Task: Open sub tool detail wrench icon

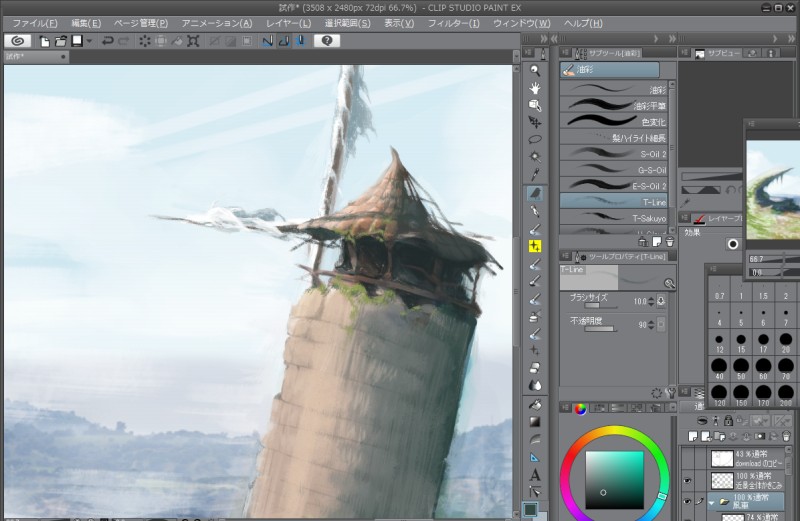Action: 670,393
